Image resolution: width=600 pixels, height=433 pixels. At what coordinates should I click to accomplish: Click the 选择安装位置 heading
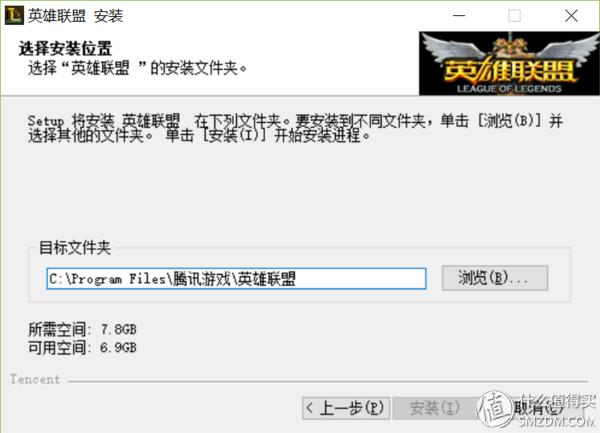(x=65, y=49)
